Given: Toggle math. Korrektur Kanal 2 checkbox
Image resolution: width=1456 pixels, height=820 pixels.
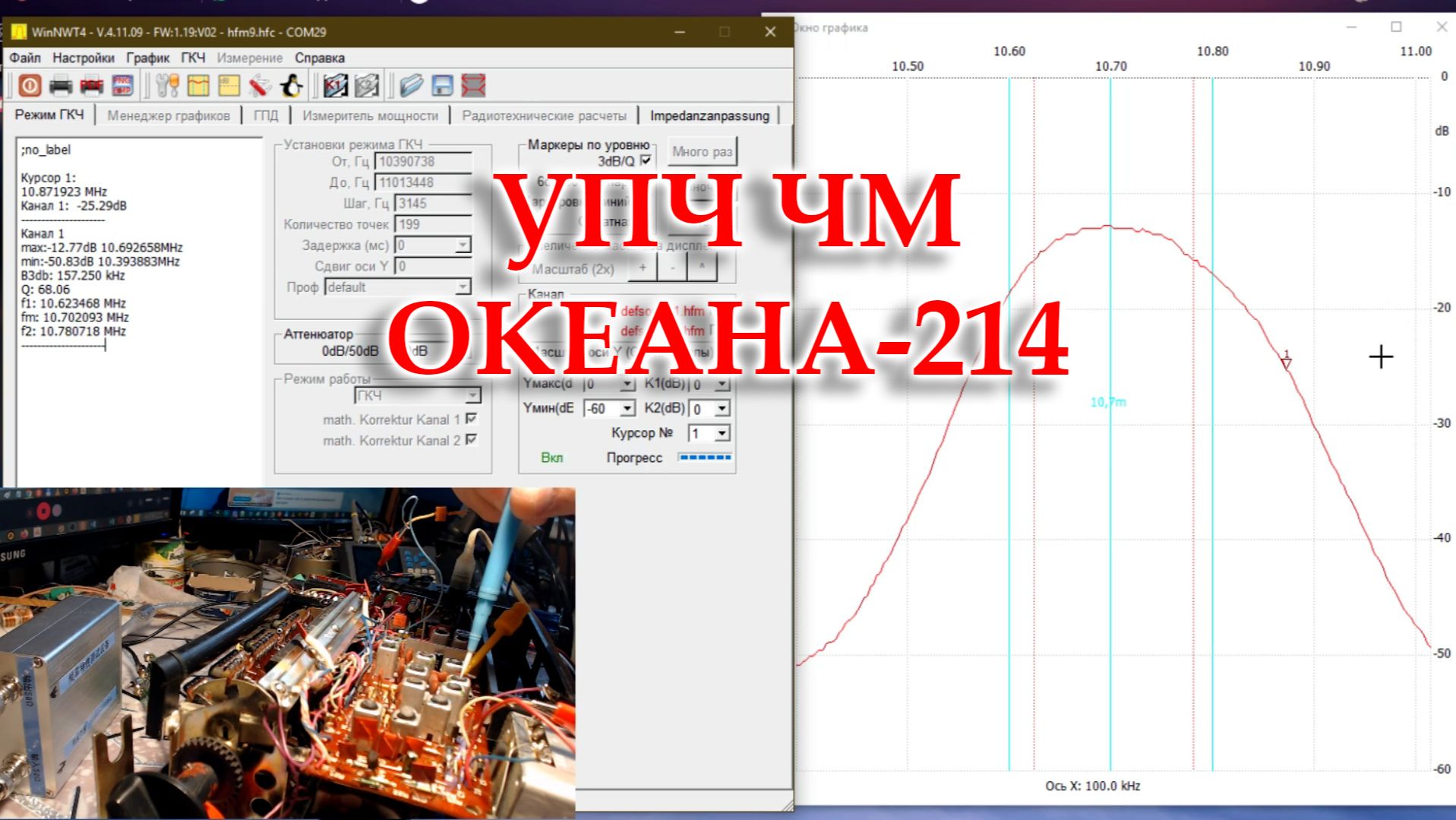Looking at the screenshot, I should (471, 439).
